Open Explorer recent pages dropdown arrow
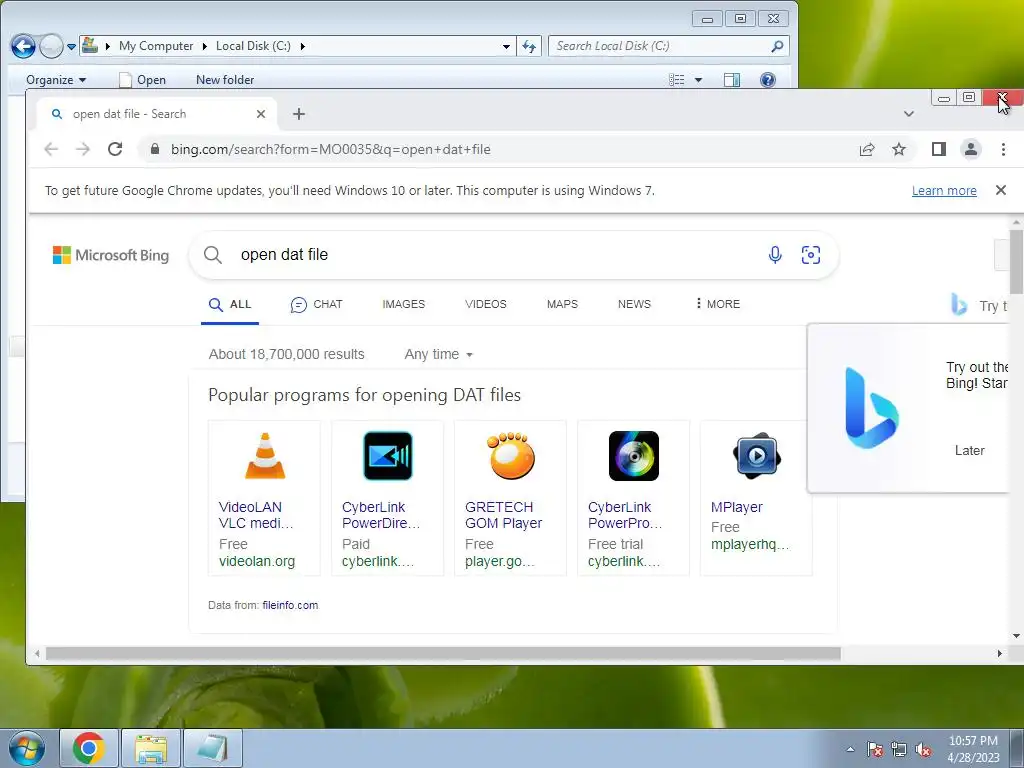This screenshot has height=768, width=1024. coord(71,46)
